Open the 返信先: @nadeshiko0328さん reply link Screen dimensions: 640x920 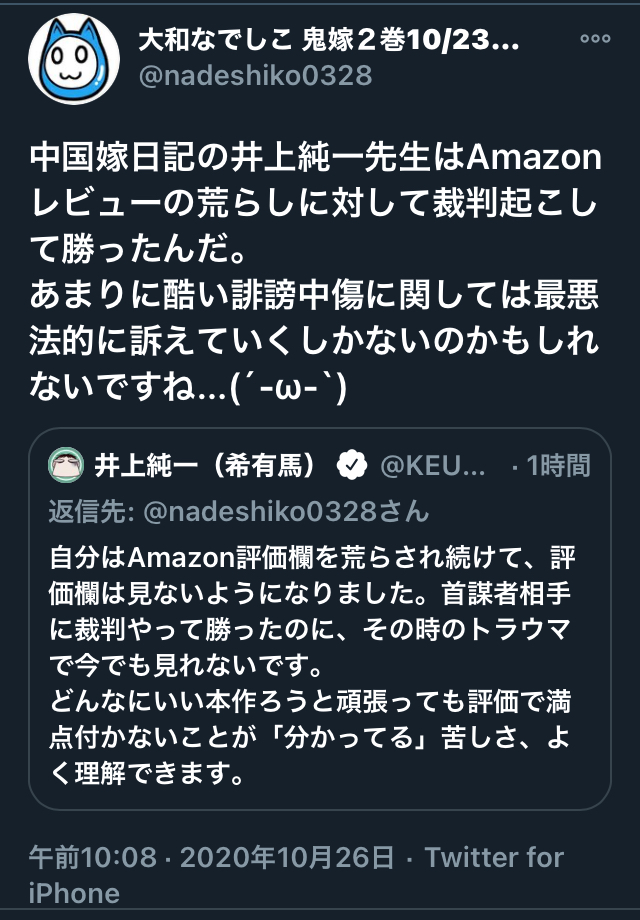click(x=238, y=512)
